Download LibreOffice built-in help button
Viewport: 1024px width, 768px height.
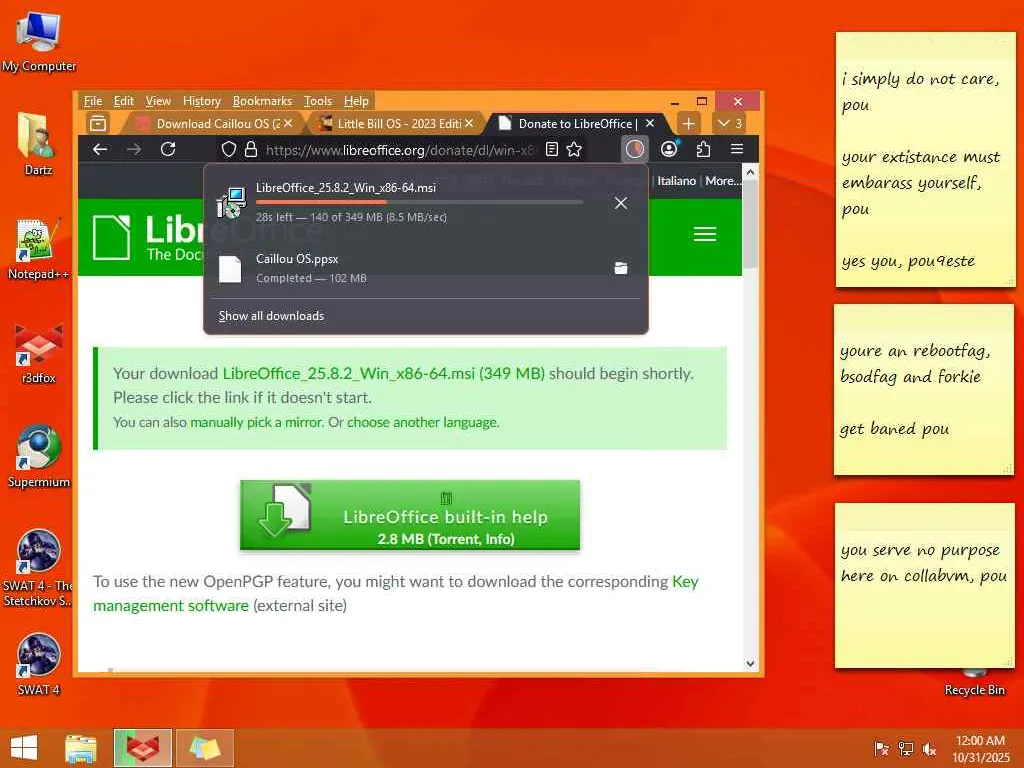click(x=409, y=515)
